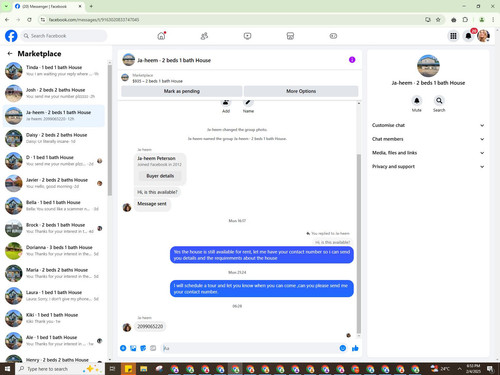Image resolution: width=500 pixels, height=375 pixels.
Task: Open the Watch video icon
Action: 247,36
